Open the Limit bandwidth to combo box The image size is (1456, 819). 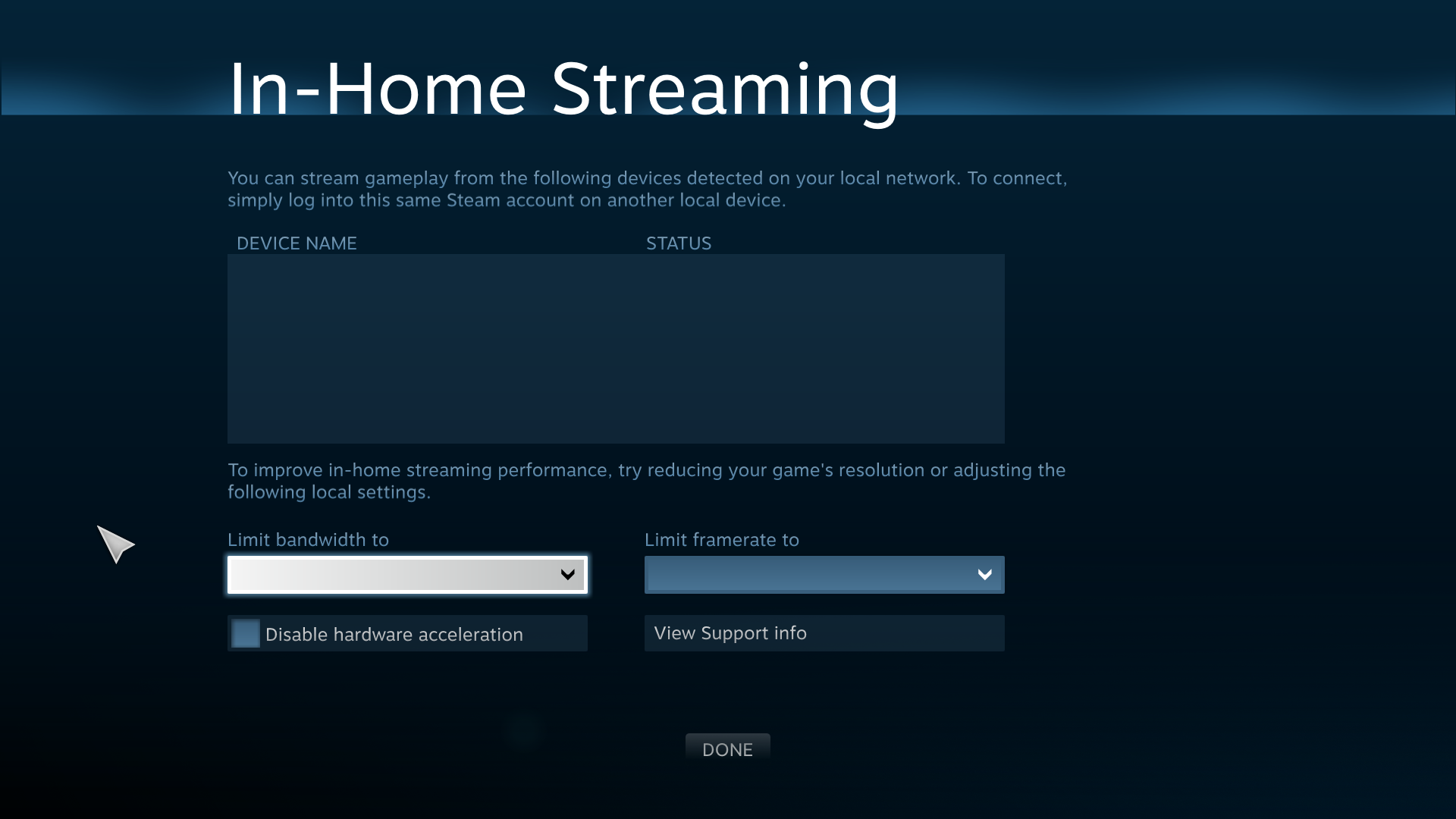407,575
